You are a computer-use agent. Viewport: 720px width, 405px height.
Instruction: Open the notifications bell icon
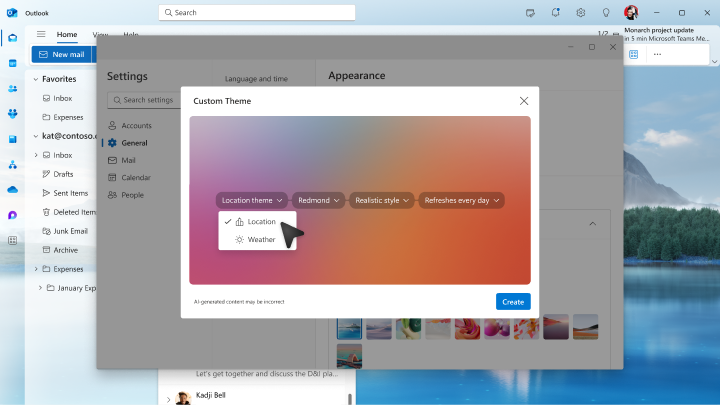point(556,13)
